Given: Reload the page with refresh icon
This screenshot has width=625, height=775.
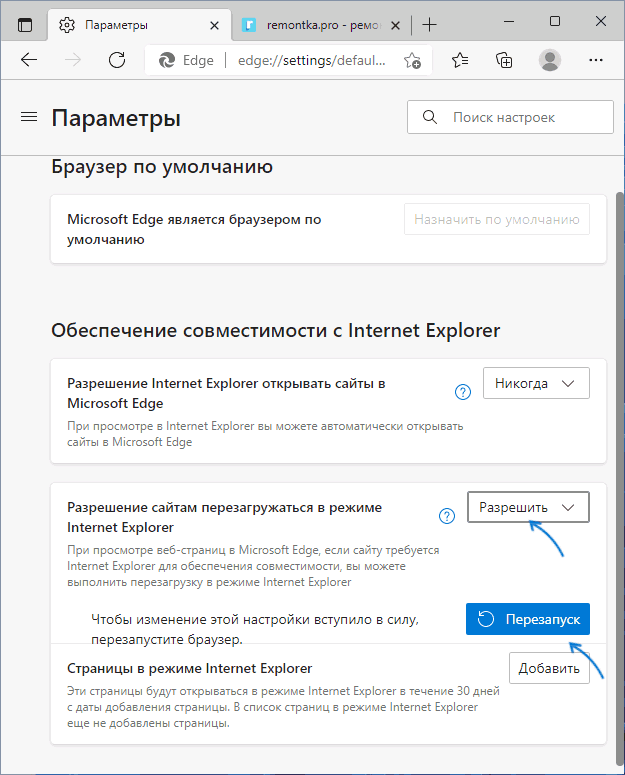Looking at the screenshot, I should pyautogui.click(x=117, y=60).
